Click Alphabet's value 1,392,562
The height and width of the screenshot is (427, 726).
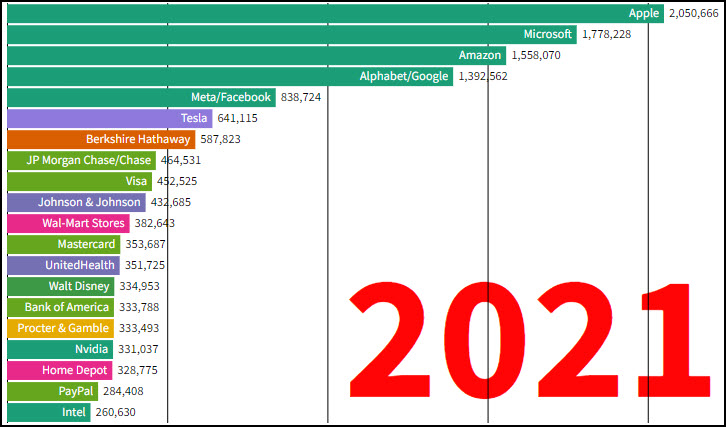tap(483, 76)
